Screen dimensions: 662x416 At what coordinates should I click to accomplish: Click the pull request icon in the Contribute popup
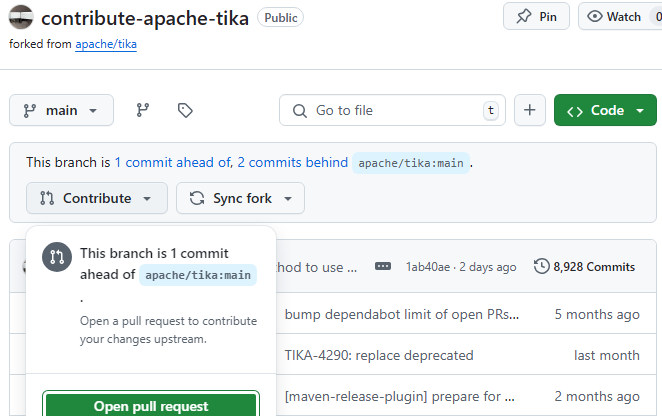pos(57,256)
